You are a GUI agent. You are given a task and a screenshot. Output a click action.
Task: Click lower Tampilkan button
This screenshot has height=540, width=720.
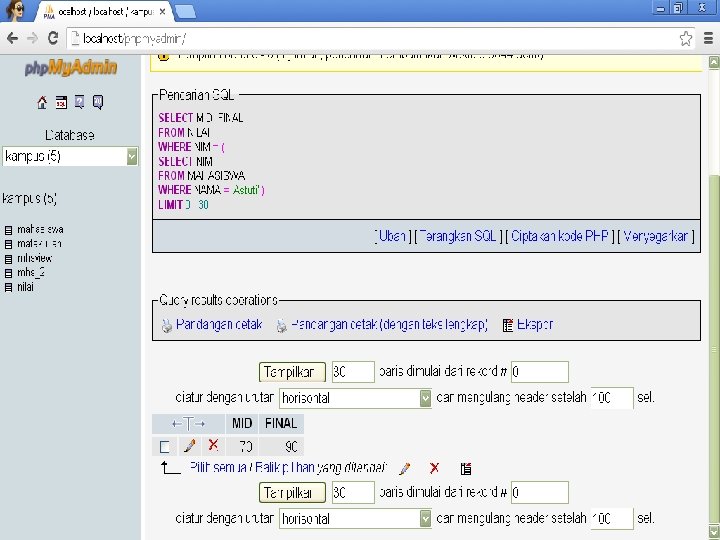pyautogui.click(x=292, y=493)
